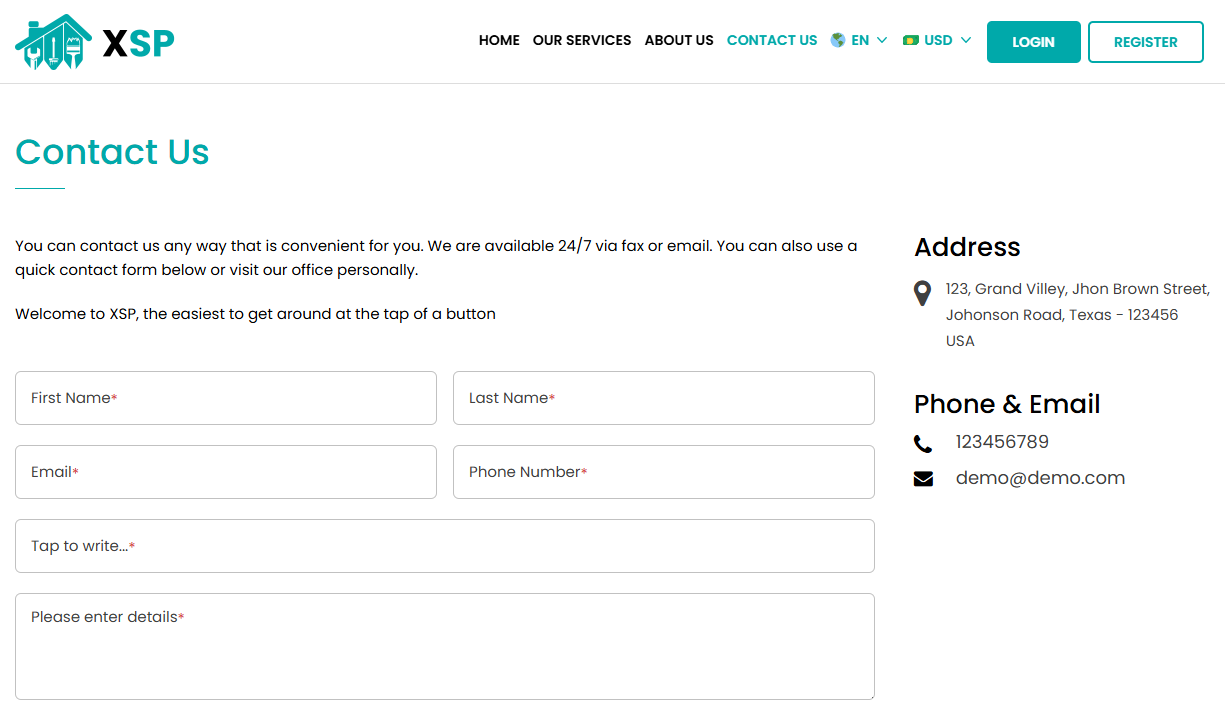Focus the First Name field
The image size is (1225, 722).
[226, 398]
